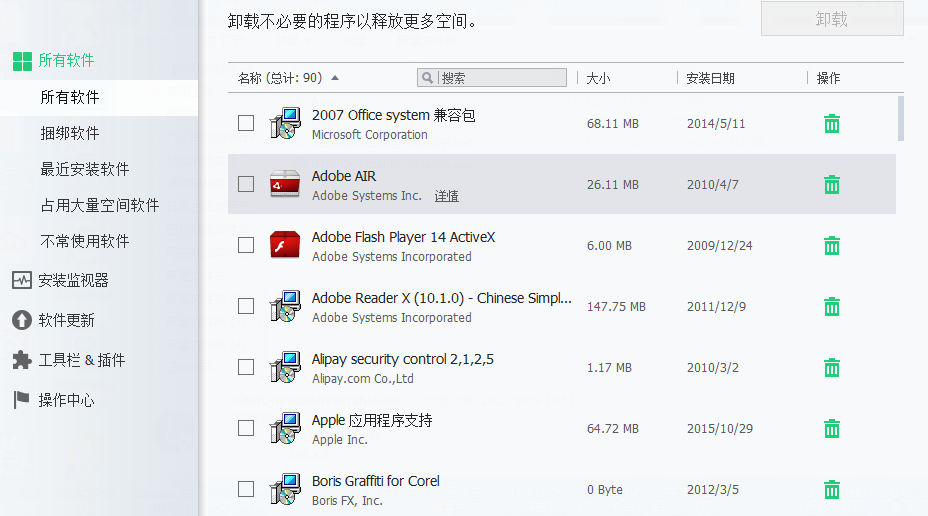
Task: Click the green 所有软件 grid icon
Action: coord(22,61)
